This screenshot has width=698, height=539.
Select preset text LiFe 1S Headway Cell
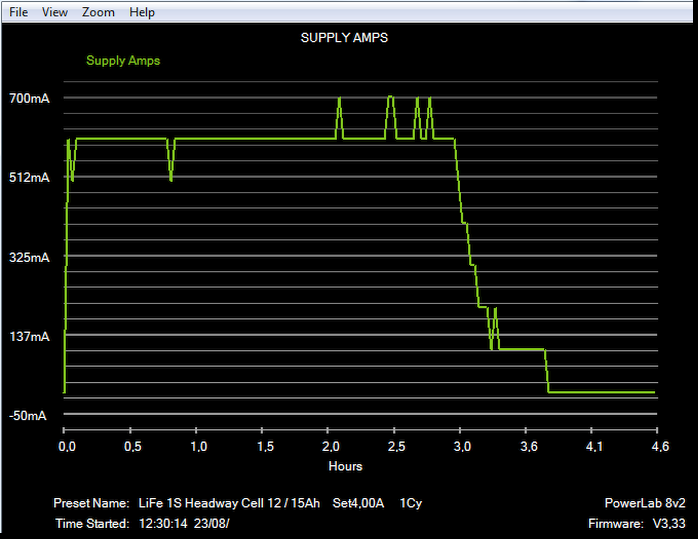(201, 503)
